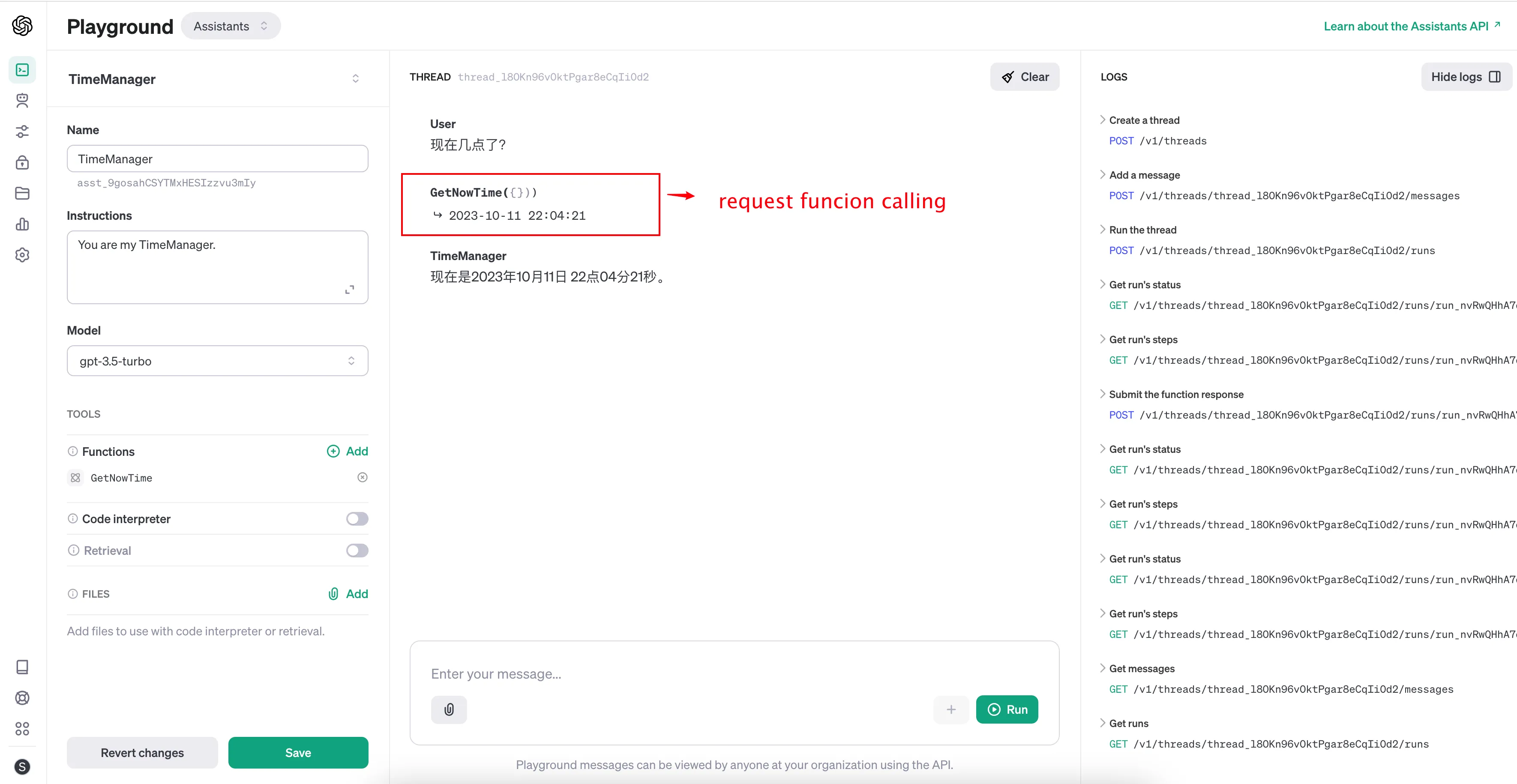Click the paperclip attach file icon
1517x784 pixels.
[x=449, y=709]
